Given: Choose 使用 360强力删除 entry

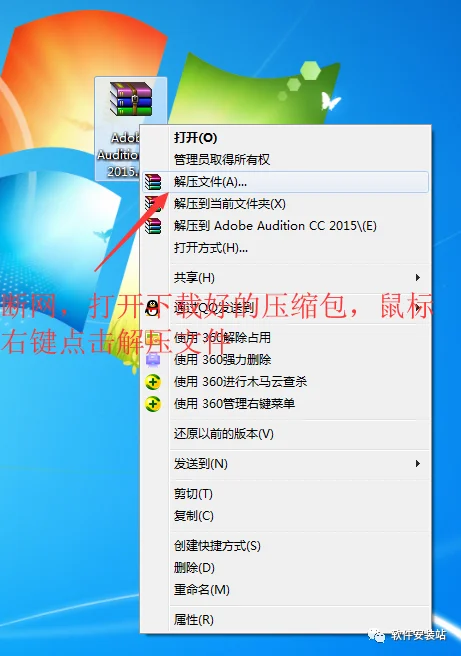Looking at the screenshot, I should coord(286,360).
